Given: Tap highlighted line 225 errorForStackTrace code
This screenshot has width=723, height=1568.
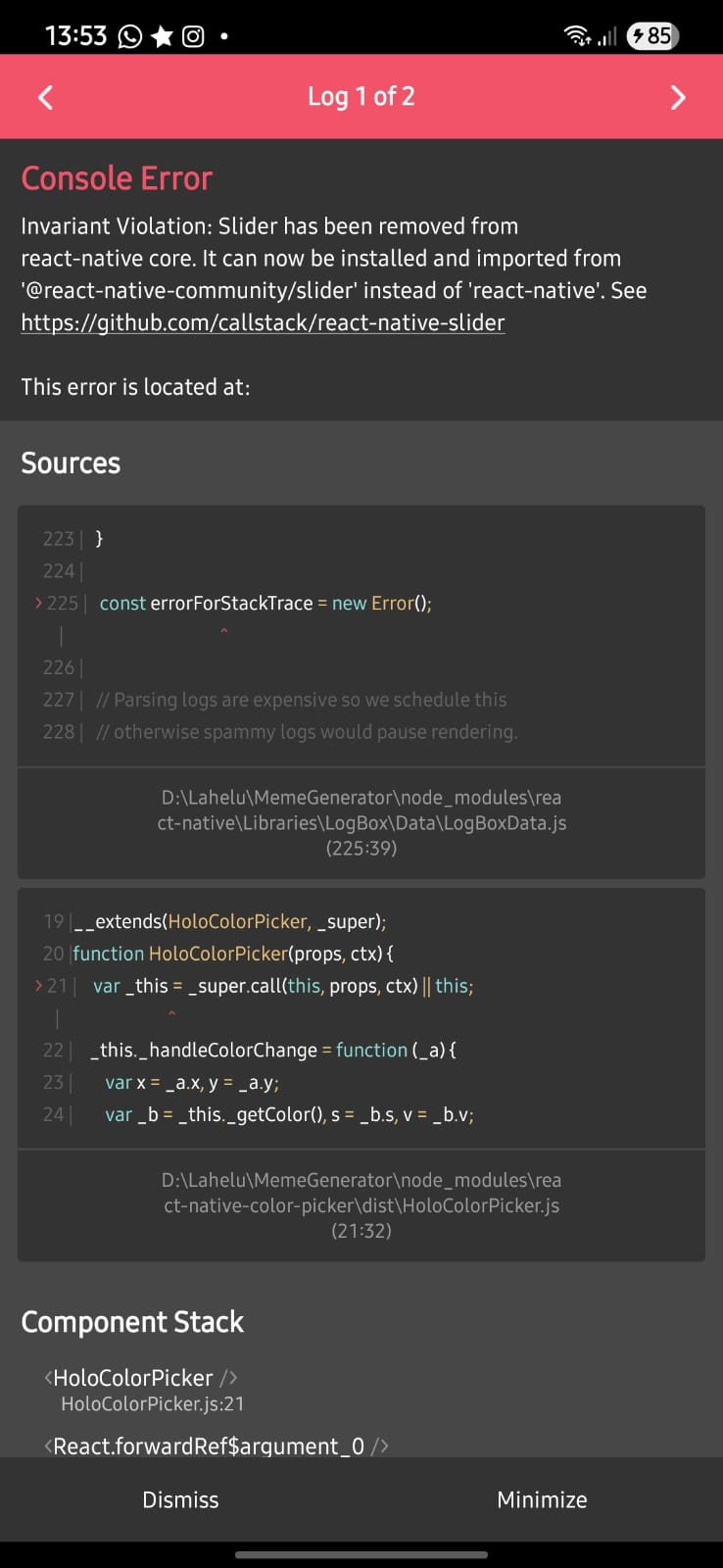Looking at the screenshot, I should [265, 604].
